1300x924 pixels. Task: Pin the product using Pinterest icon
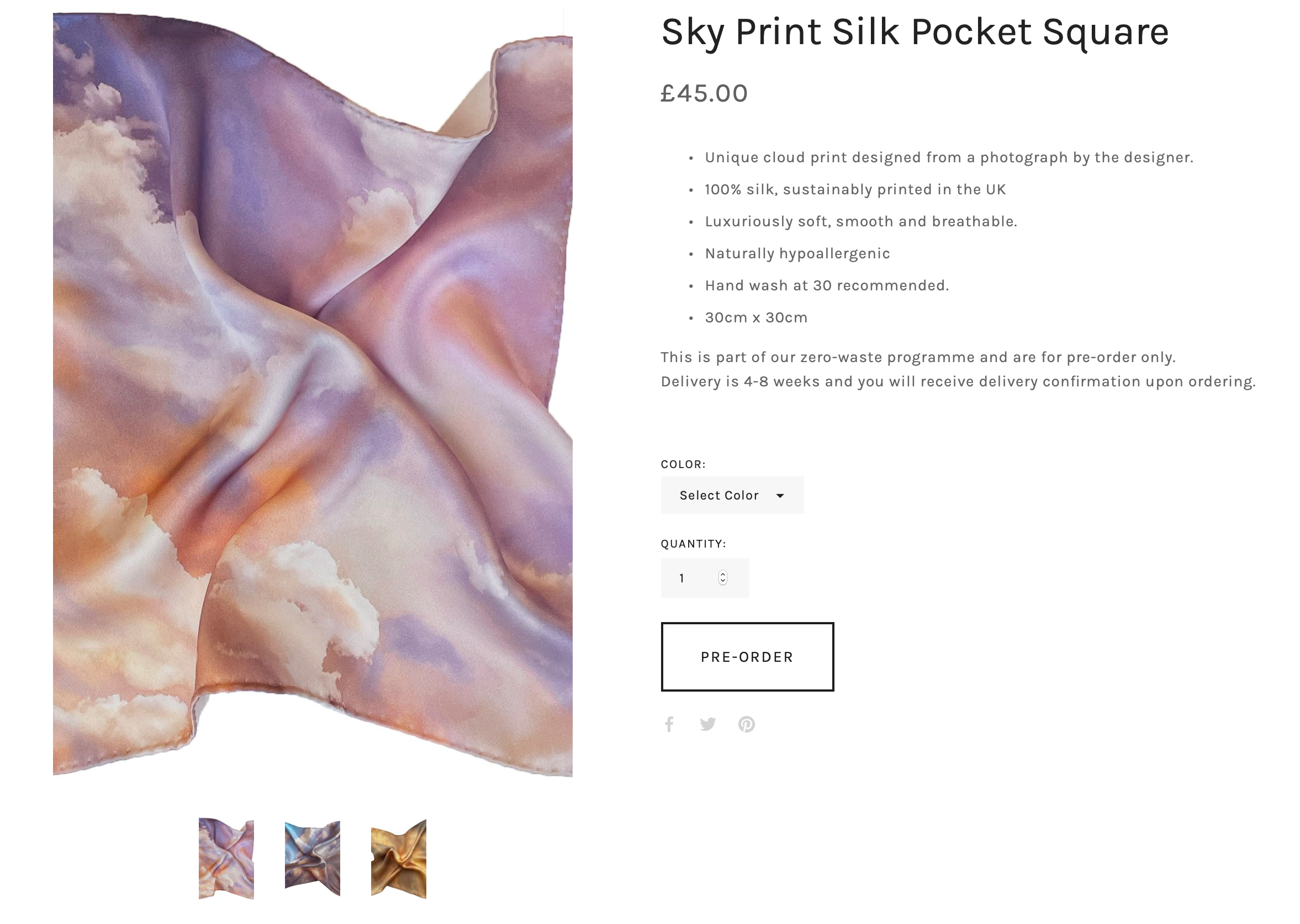pos(746,724)
